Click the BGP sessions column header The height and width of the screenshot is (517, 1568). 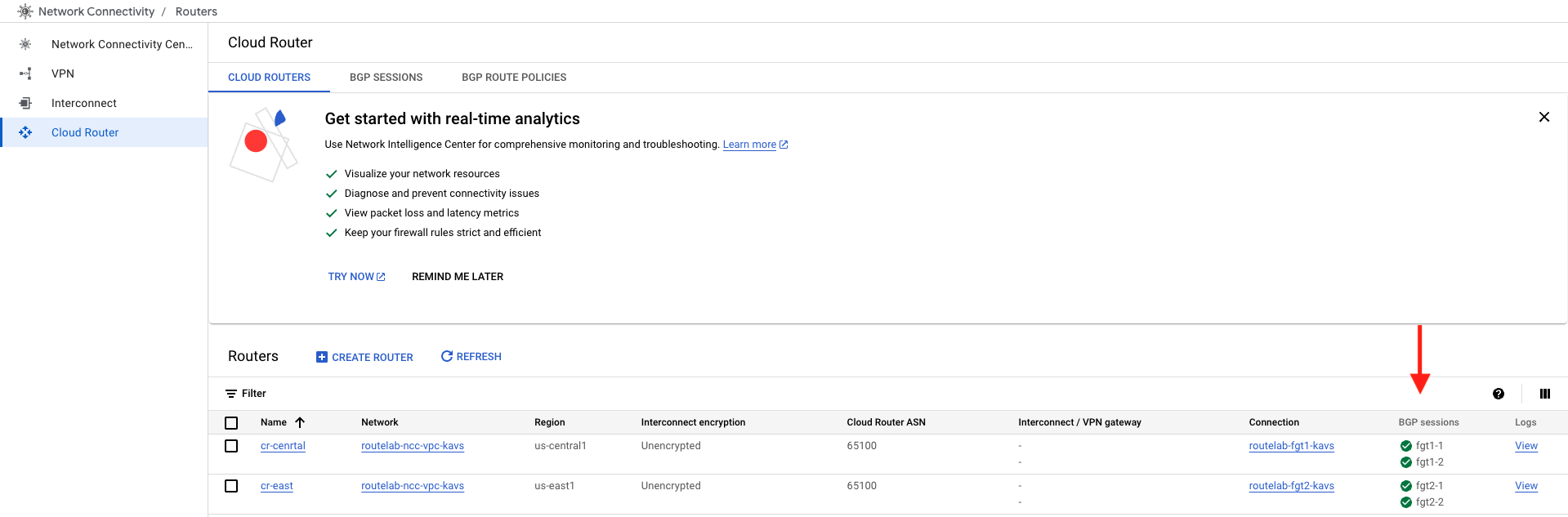coord(1428,422)
